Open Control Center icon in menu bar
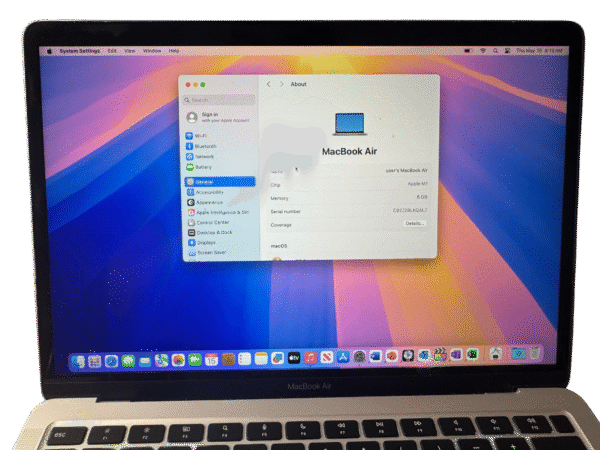This screenshot has width=600, height=450. coord(507,51)
